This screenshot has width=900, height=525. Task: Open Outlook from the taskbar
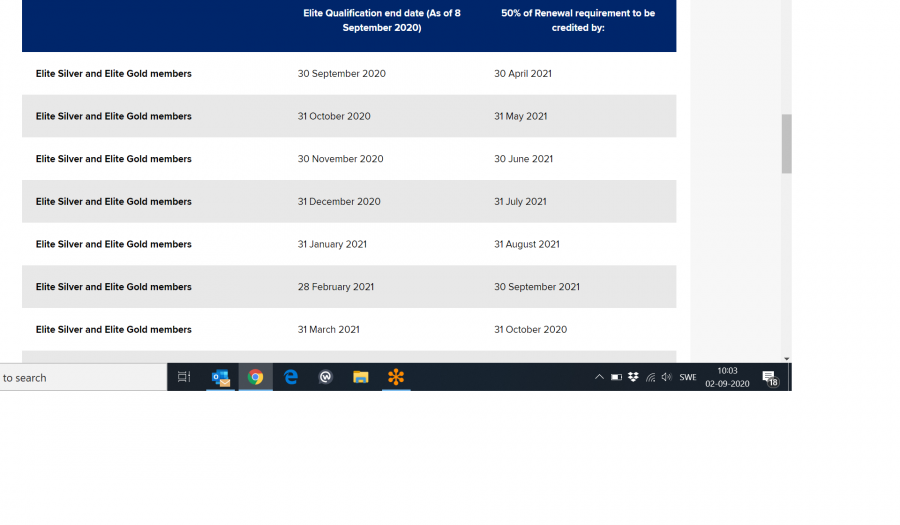tap(220, 377)
